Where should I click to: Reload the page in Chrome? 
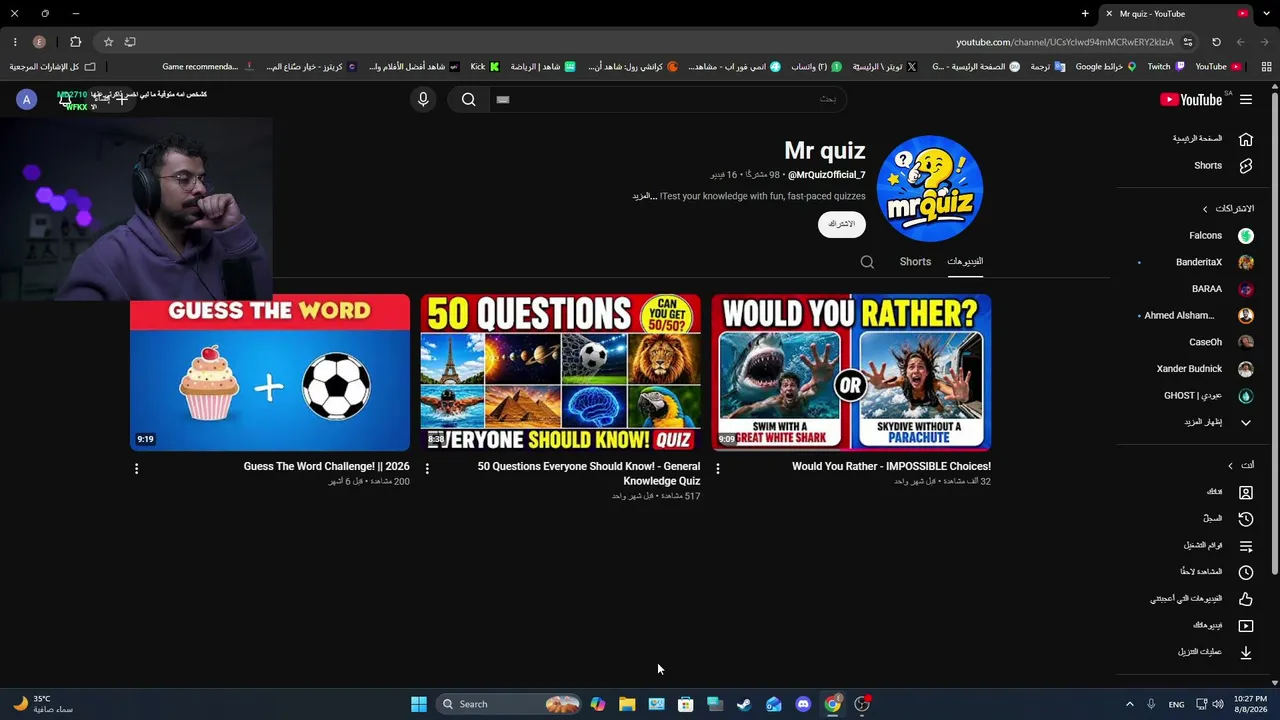click(x=1216, y=42)
